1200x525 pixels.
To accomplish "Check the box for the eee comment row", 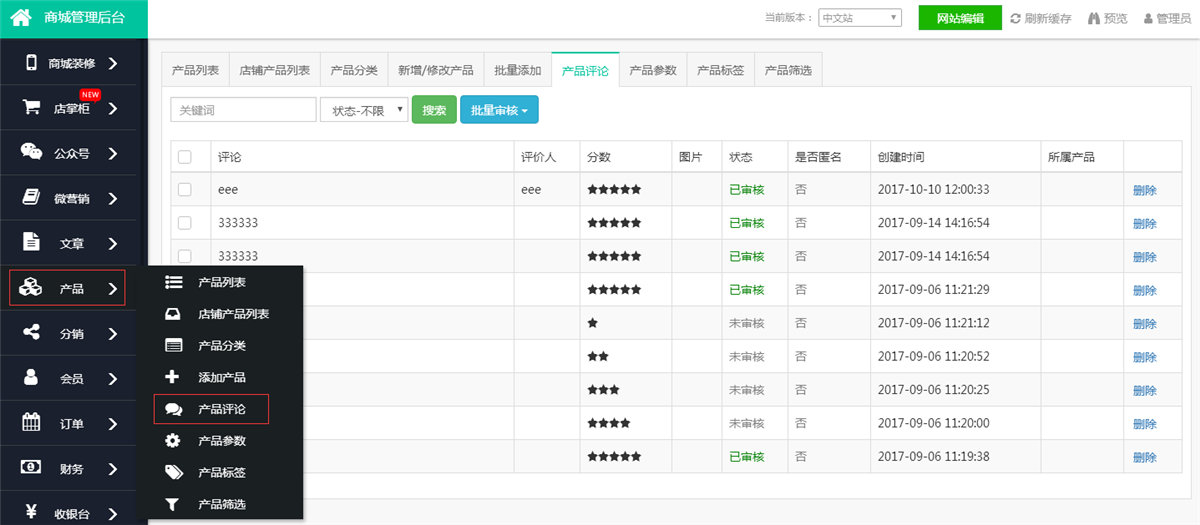I will 184,189.
